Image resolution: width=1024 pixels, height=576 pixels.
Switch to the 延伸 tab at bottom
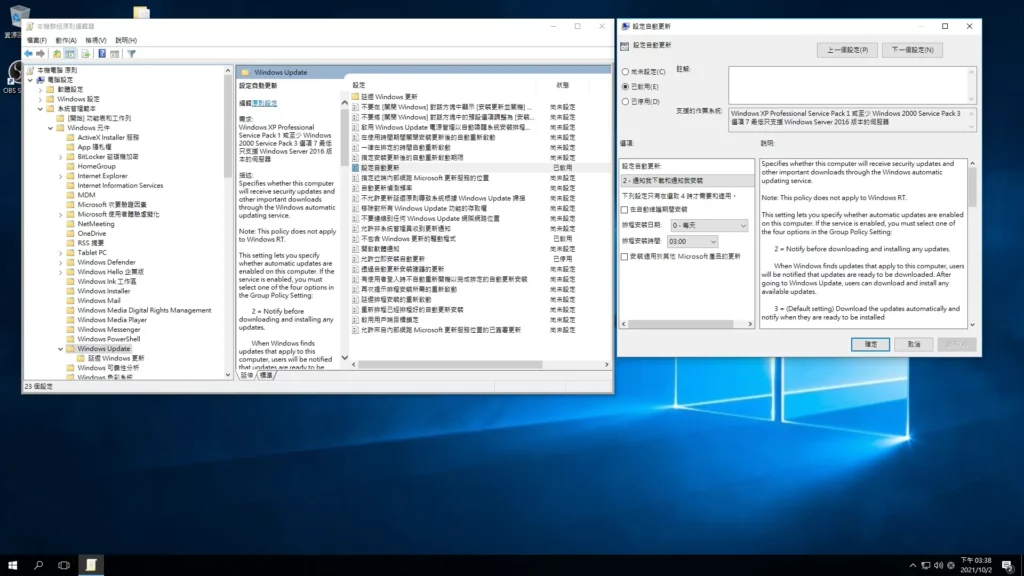coord(247,375)
